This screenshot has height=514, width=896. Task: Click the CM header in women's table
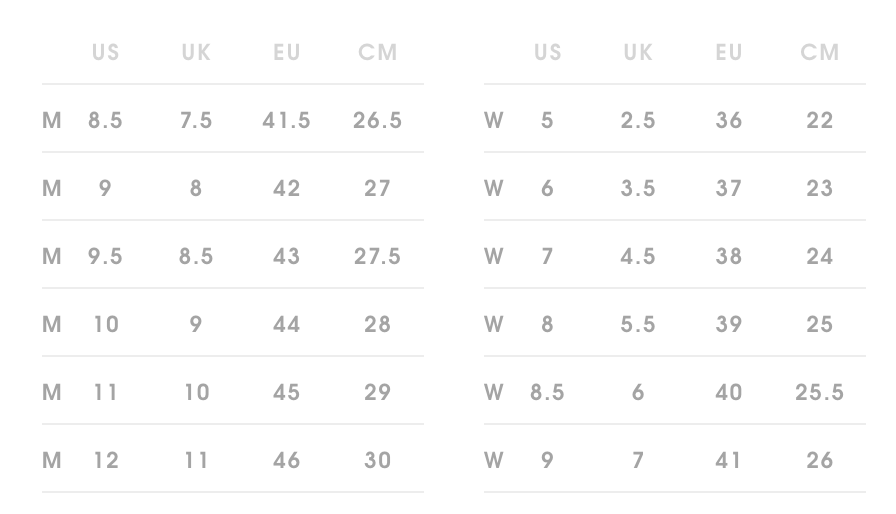(819, 52)
